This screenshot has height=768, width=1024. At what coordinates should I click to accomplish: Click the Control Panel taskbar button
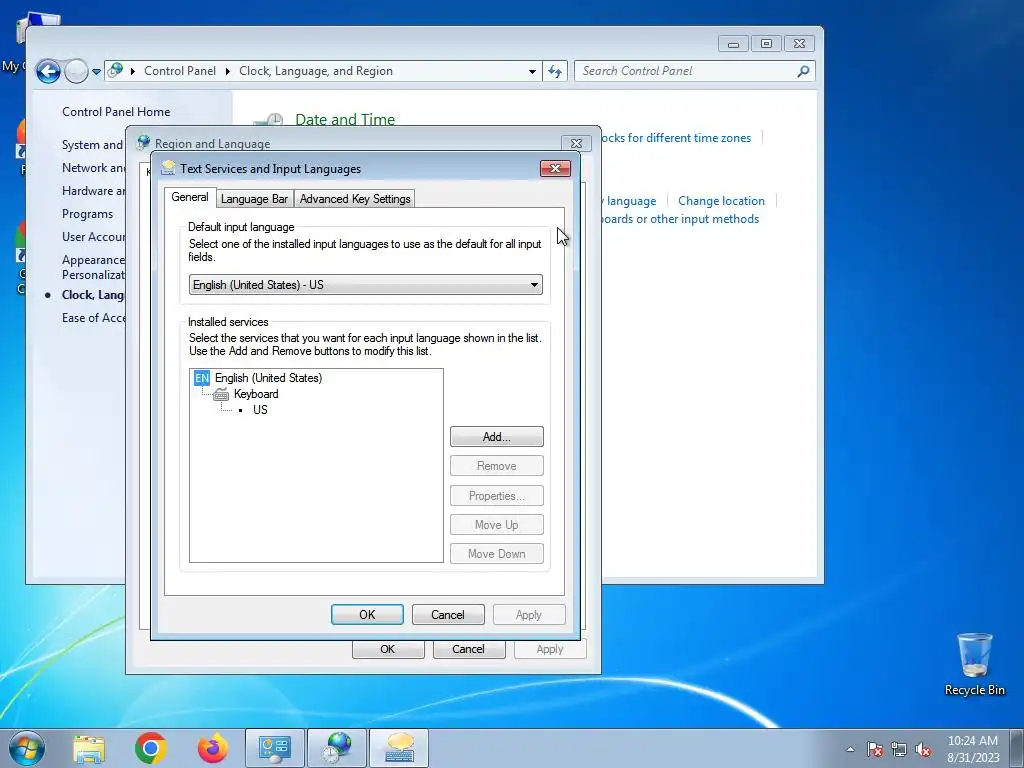(274, 748)
